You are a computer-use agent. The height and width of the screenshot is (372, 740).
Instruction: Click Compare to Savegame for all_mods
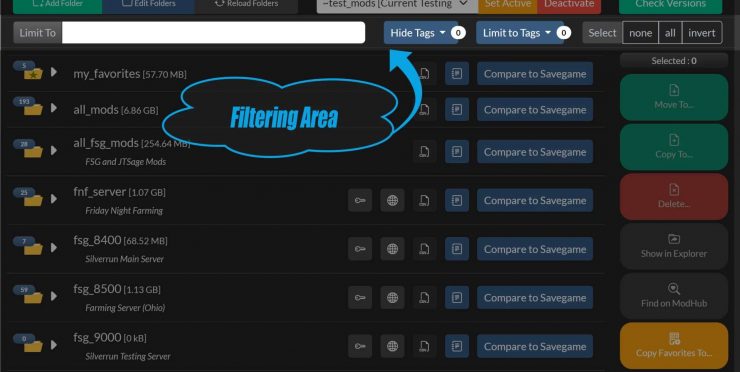[x=535, y=110]
